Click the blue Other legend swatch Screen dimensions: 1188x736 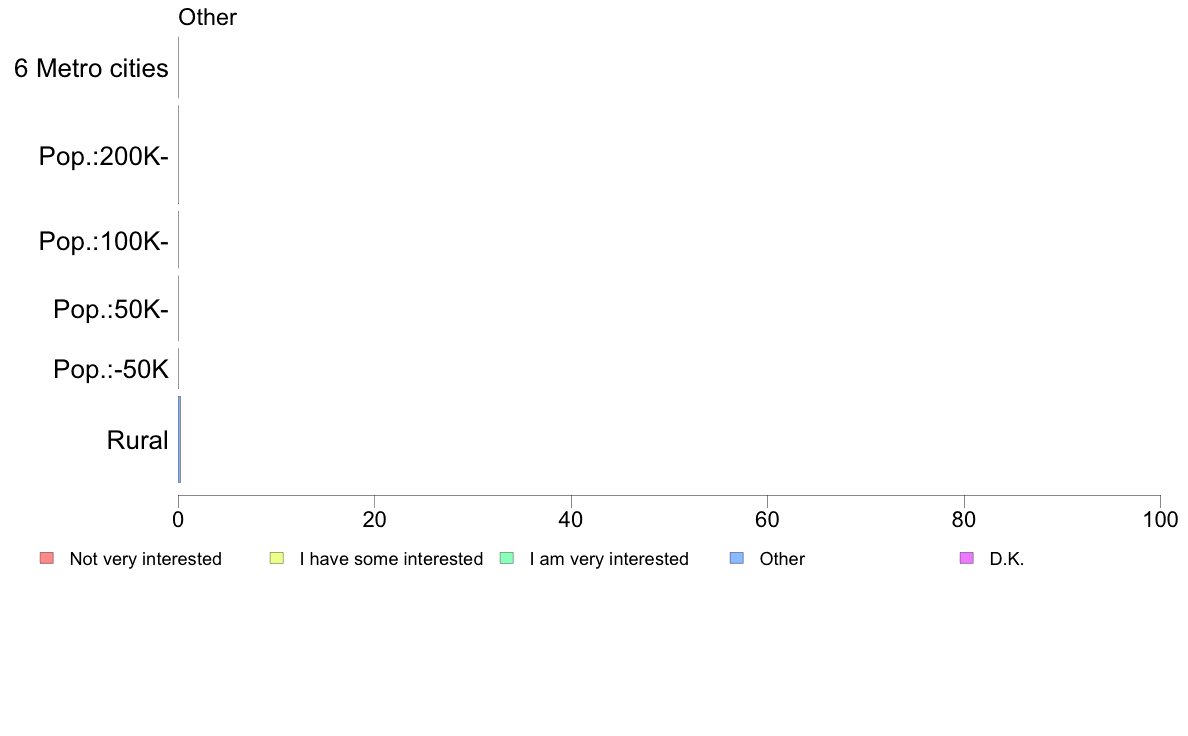click(736, 559)
